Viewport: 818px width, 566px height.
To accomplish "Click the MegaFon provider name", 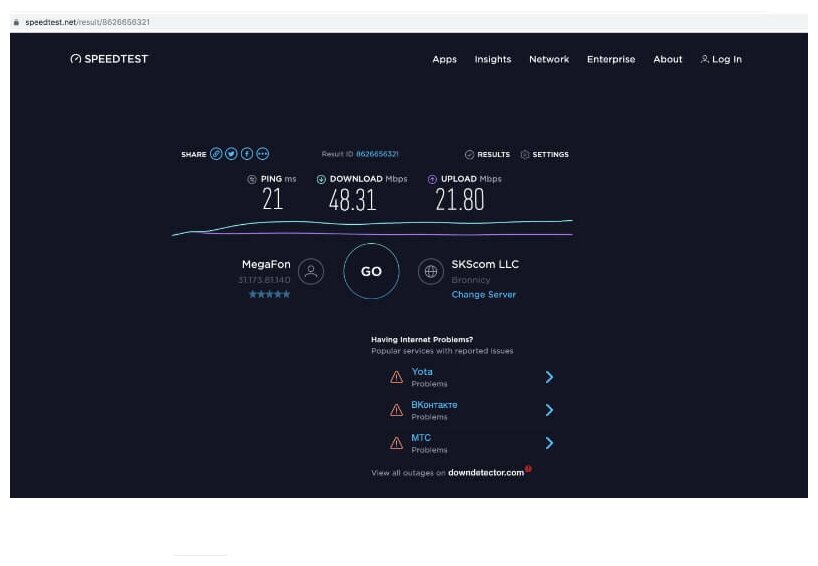I will click(x=266, y=264).
